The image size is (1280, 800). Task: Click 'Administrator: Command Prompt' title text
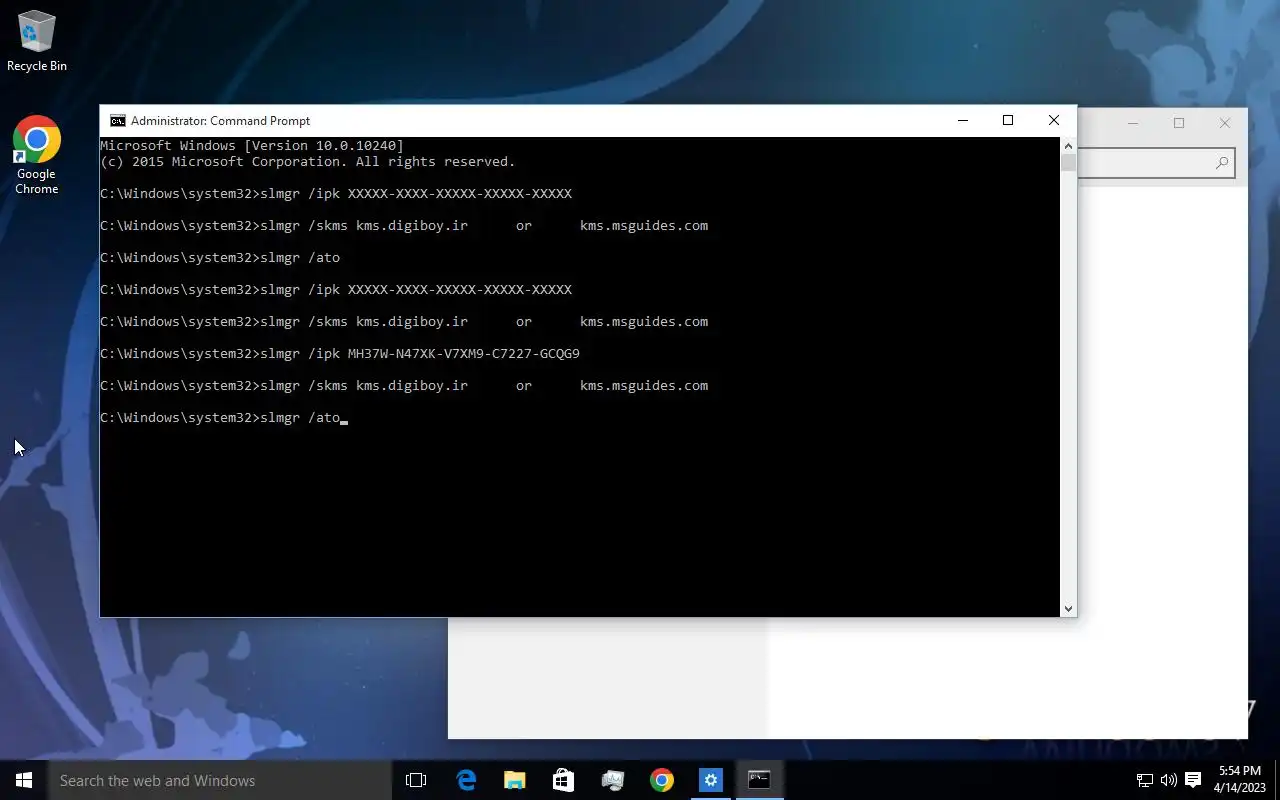click(220, 121)
